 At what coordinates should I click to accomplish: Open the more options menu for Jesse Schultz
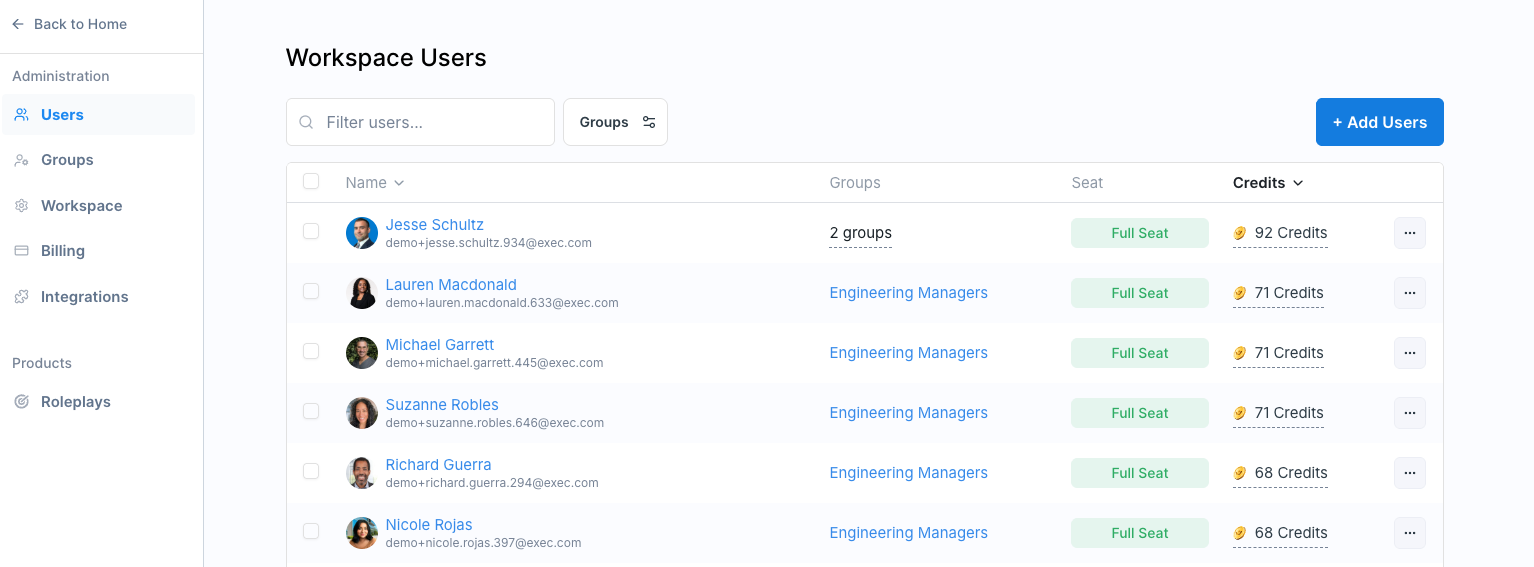1410,233
